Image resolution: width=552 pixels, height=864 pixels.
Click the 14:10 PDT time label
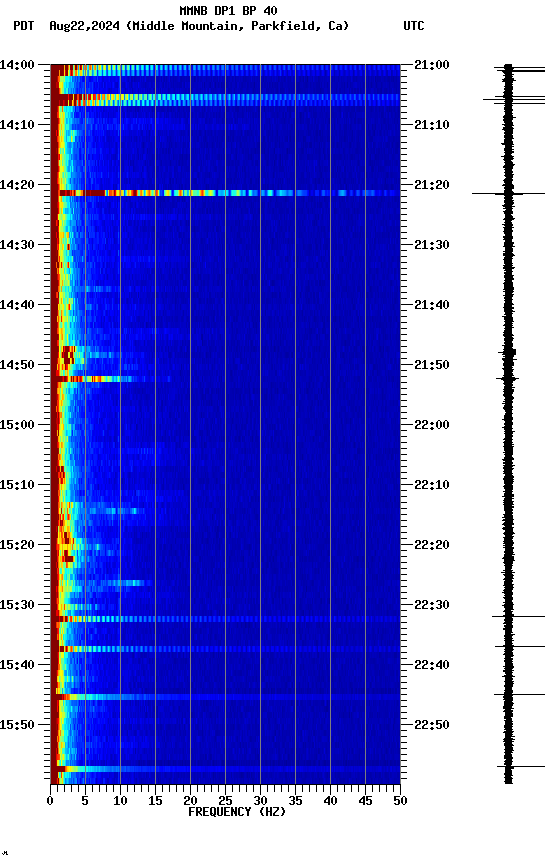(17, 125)
